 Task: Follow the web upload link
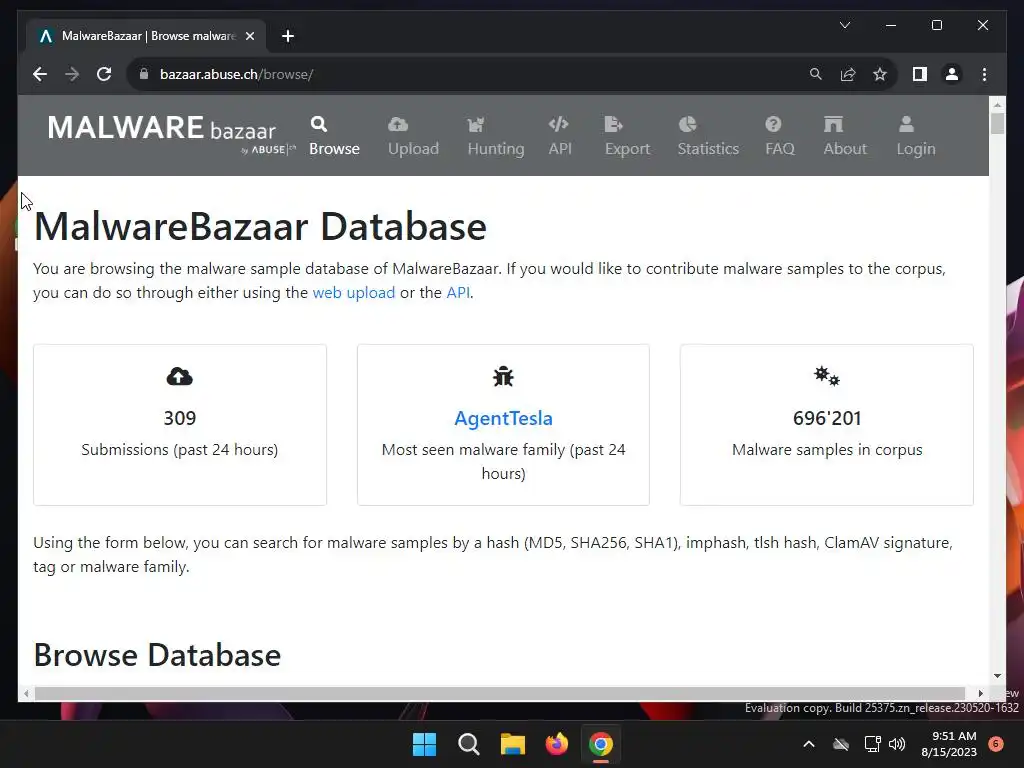pyautogui.click(x=354, y=293)
